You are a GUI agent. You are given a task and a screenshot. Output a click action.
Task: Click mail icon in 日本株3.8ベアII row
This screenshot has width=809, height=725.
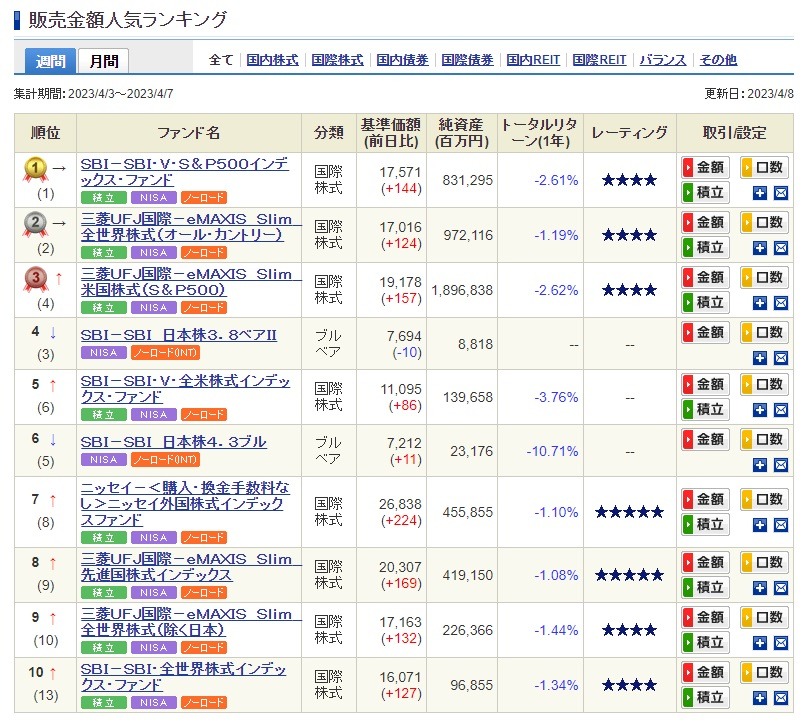coord(781,358)
